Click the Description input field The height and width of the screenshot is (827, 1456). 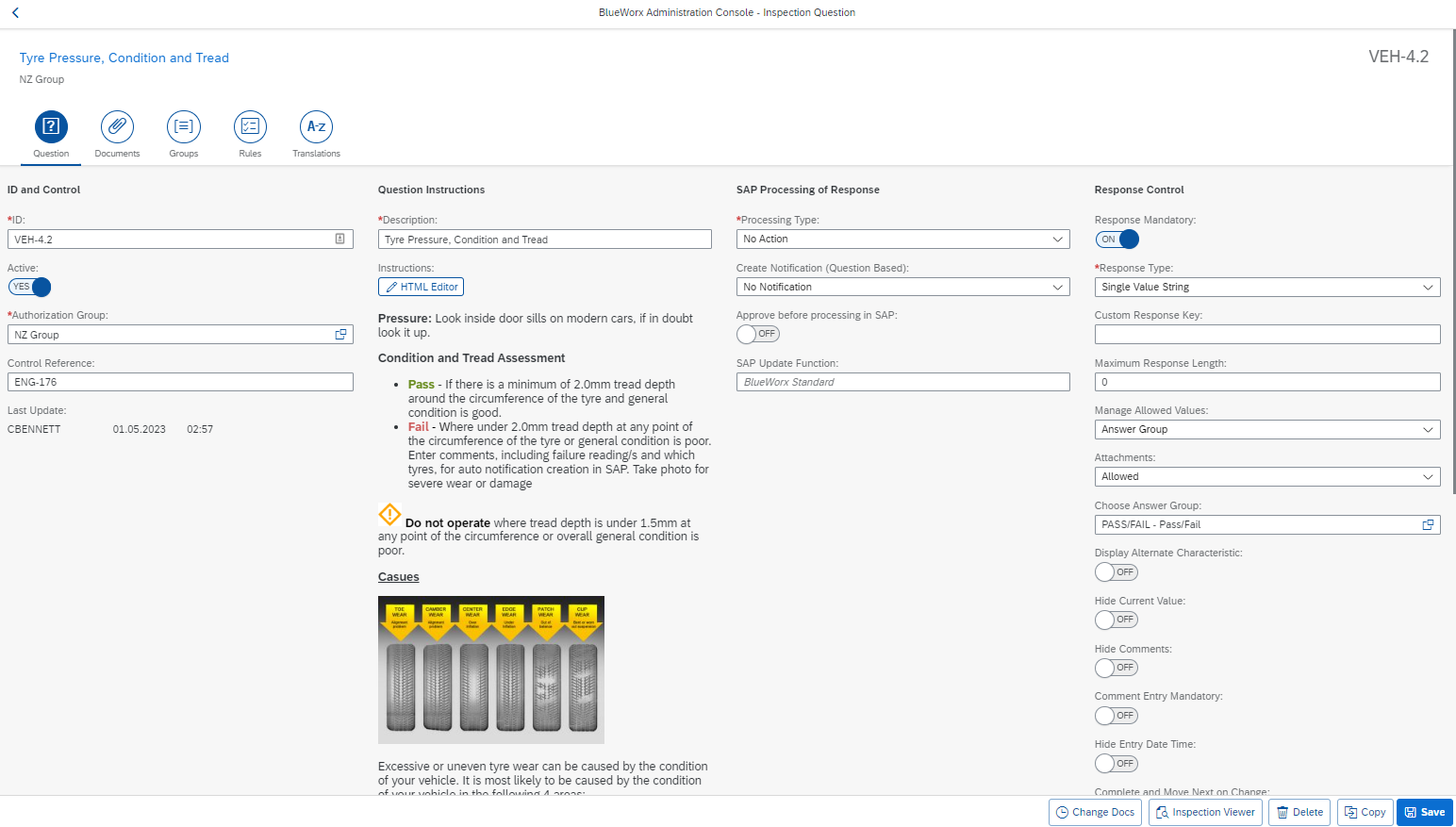coord(544,239)
